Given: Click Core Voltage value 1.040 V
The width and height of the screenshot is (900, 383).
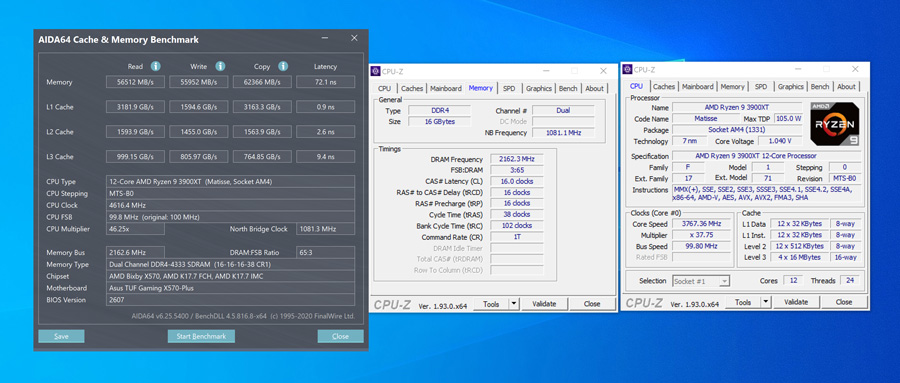Looking at the screenshot, I should point(780,141).
